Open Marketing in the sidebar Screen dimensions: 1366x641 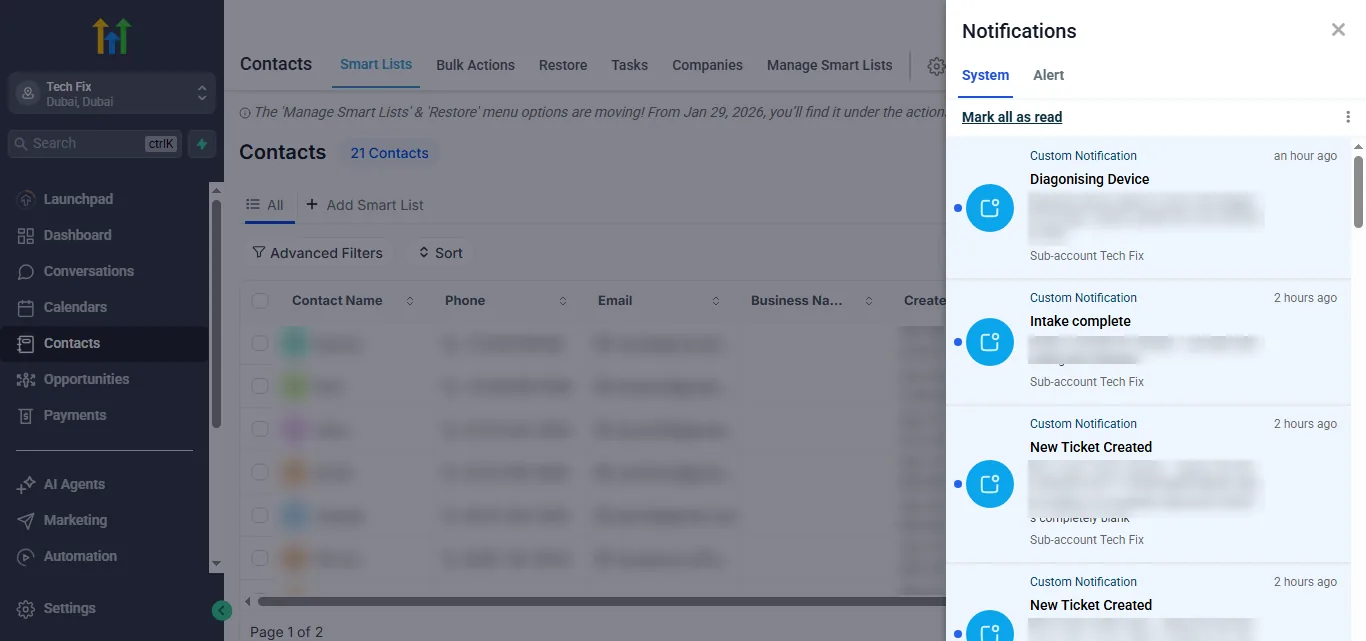pos(104,520)
